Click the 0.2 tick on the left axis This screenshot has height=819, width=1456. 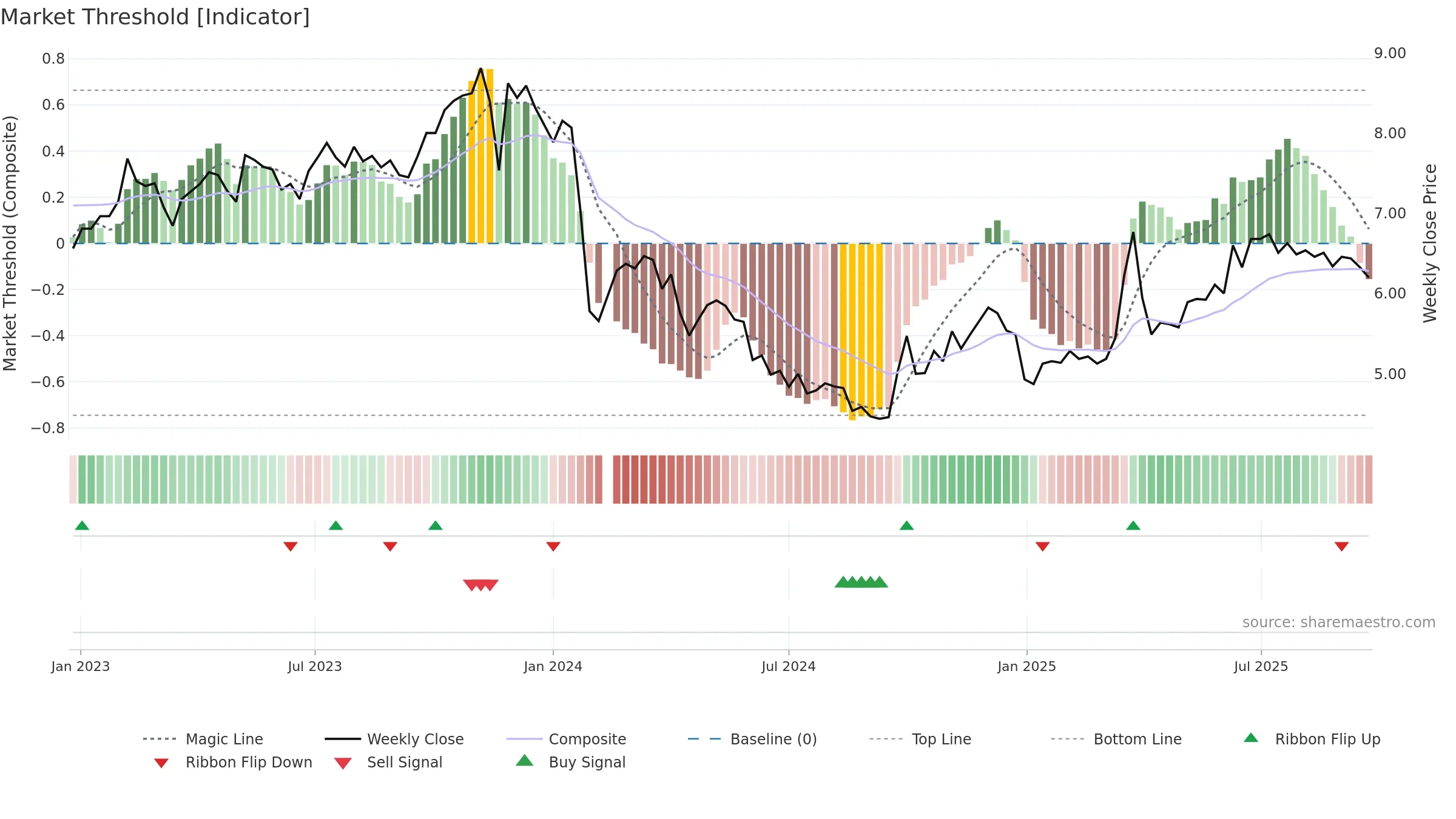[53, 197]
